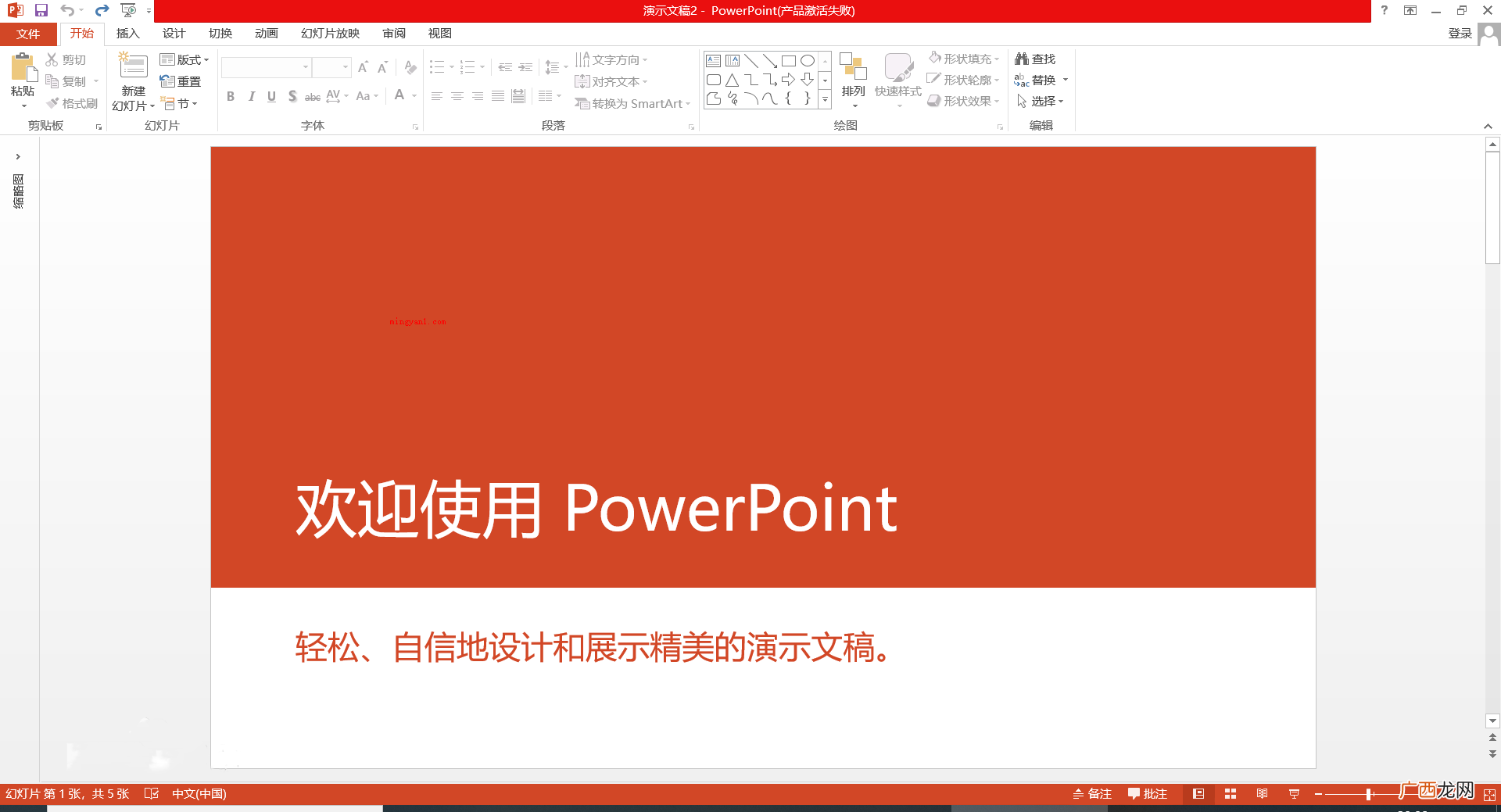Clear all formatting eraser icon
1501x812 pixels.
click(x=410, y=67)
